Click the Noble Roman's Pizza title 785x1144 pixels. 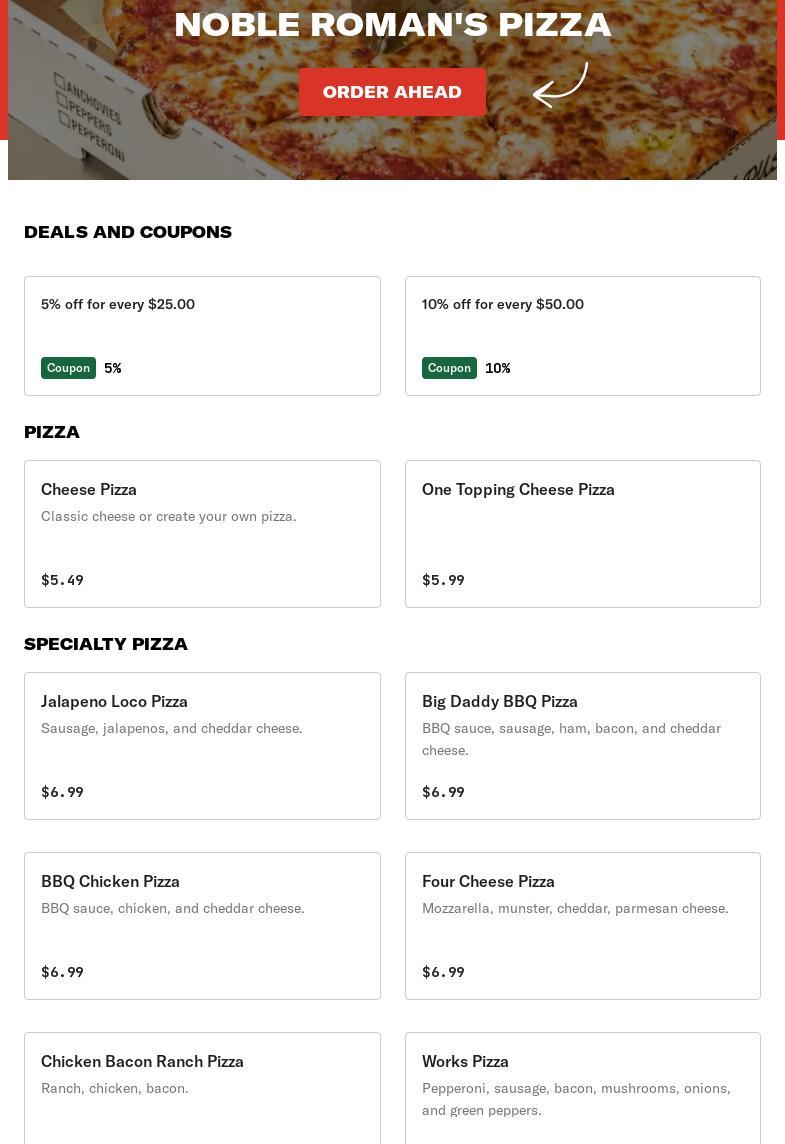392,24
